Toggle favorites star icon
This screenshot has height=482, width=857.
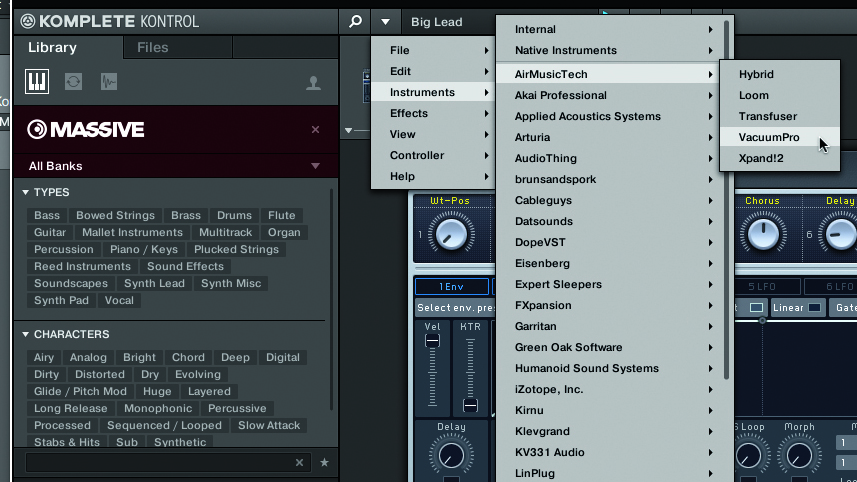(x=324, y=462)
